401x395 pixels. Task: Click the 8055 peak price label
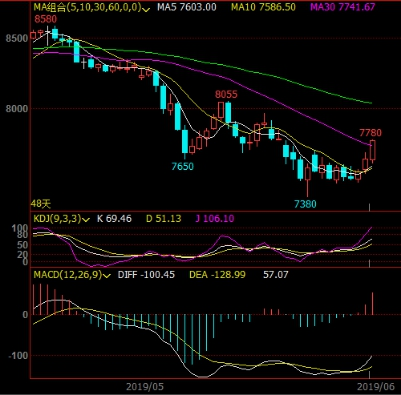coord(226,95)
